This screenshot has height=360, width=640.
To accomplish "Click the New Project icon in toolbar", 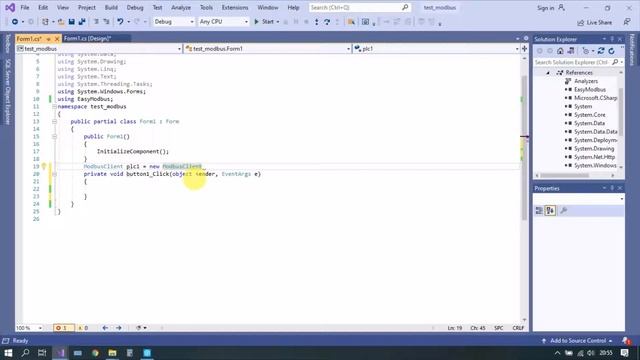I will pos(45,22).
